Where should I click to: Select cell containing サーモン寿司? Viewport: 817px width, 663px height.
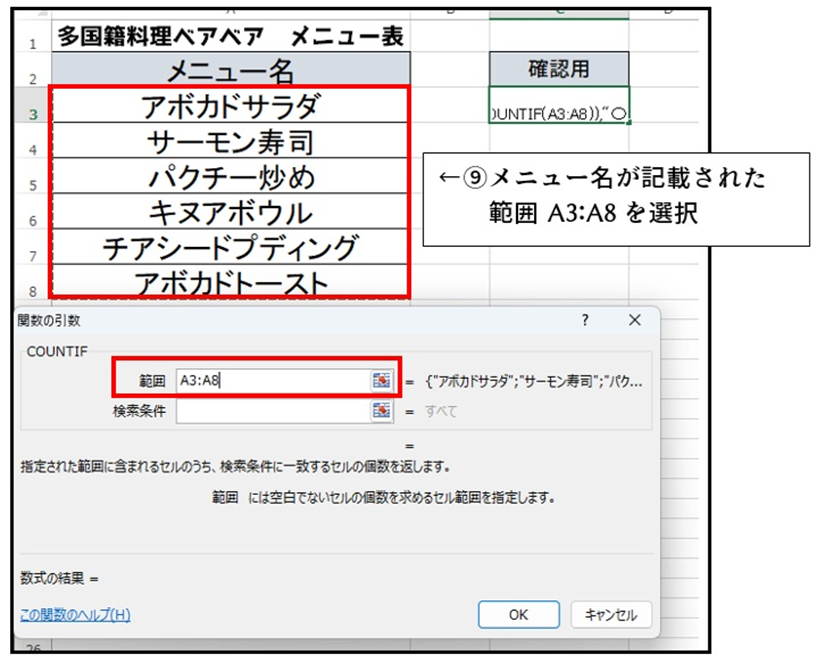coord(230,141)
